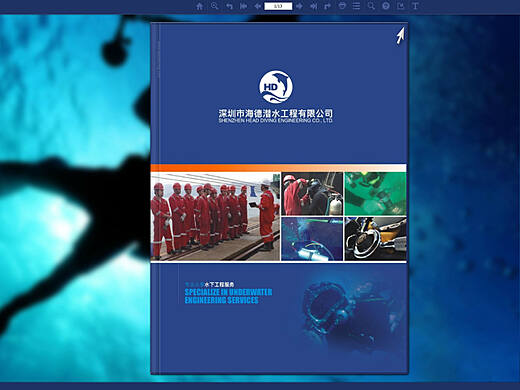Click the home icon in the toolbar
Screen dimensions: 520x390
tap(199, 6)
